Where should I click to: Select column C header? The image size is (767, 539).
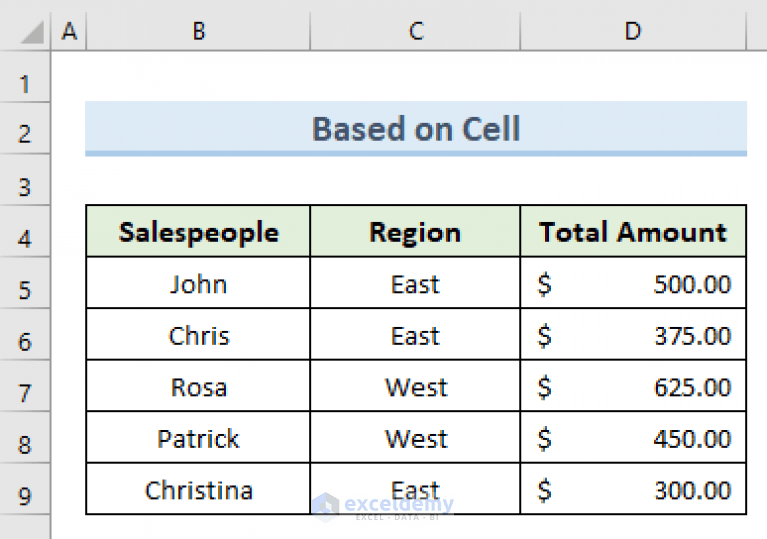coord(415,31)
